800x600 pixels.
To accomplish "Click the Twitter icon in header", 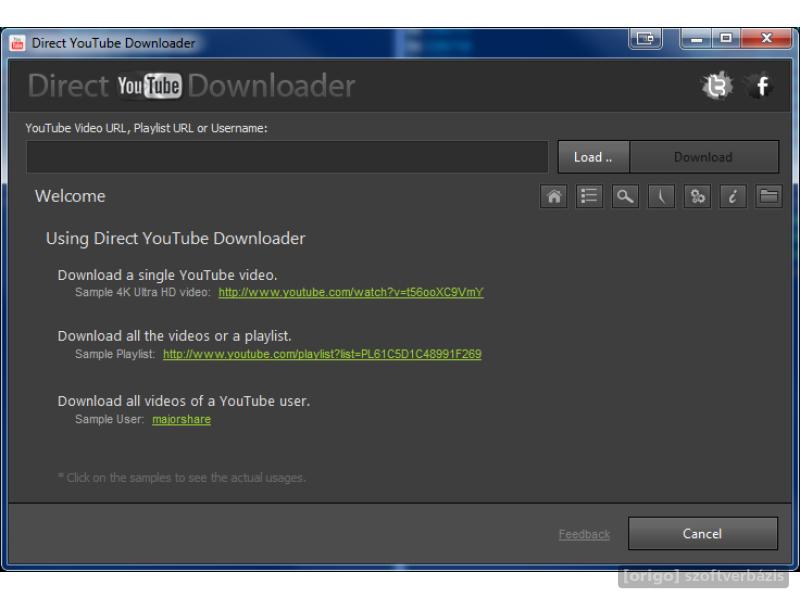I will coord(717,86).
